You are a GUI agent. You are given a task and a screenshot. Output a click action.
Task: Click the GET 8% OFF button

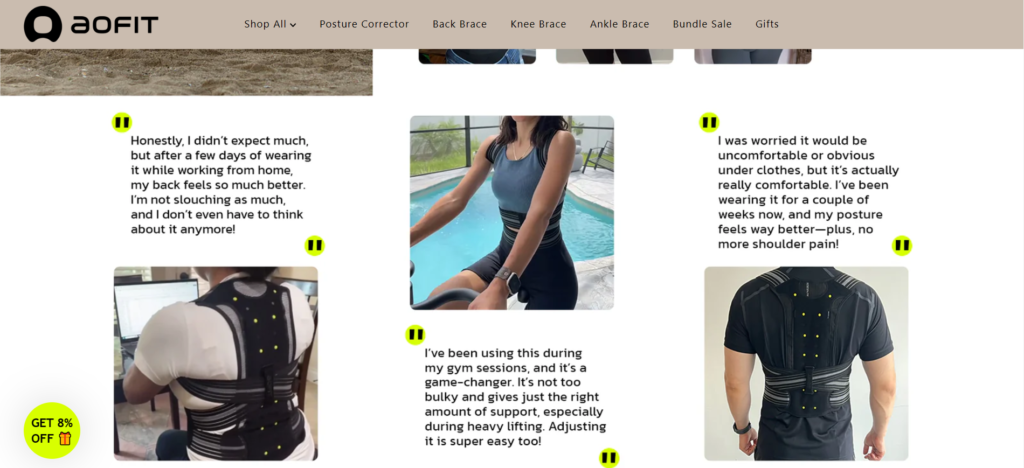(52, 431)
